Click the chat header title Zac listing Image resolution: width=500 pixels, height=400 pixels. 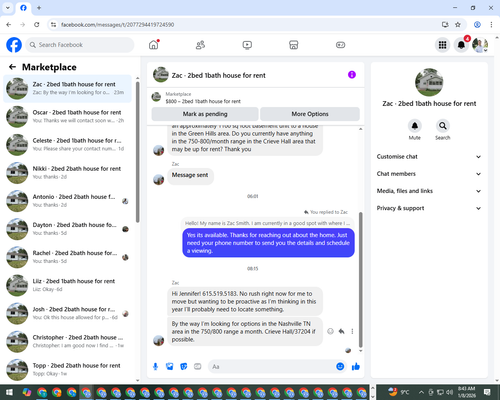tap(219, 75)
